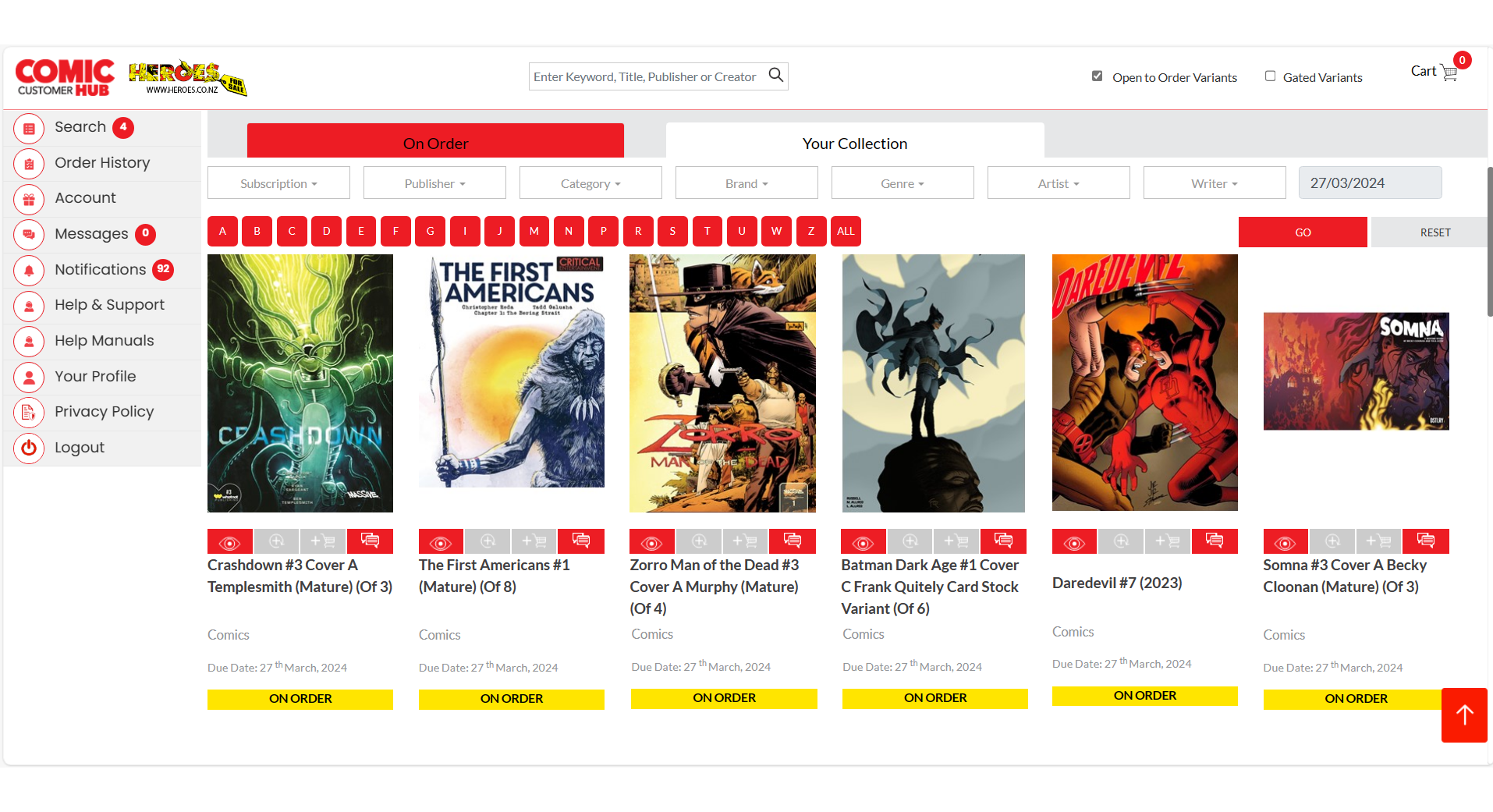Open the Daredevil #7 cover thumbnail
The height and width of the screenshot is (812, 1493).
(1144, 382)
